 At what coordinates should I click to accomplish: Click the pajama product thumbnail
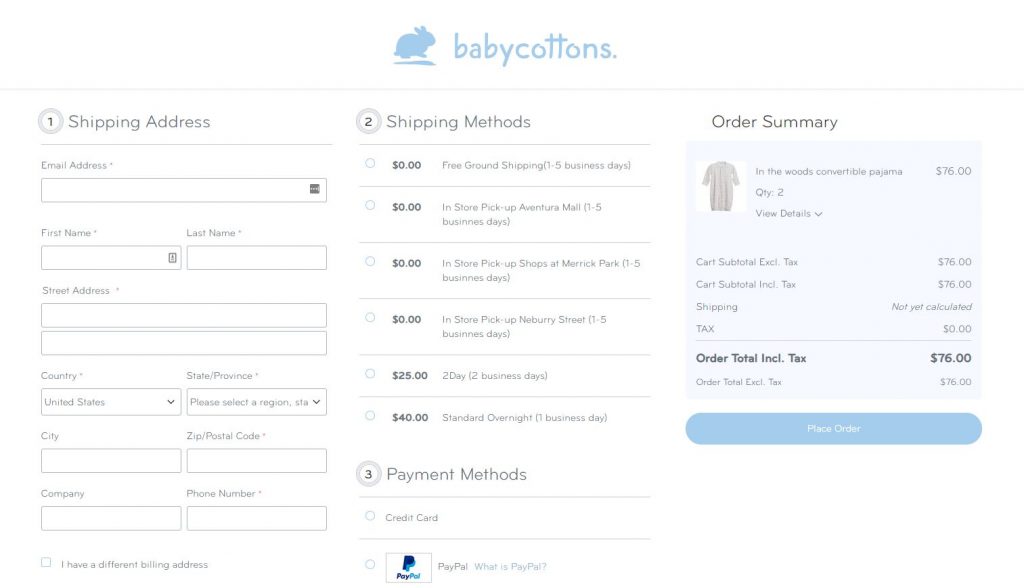pos(720,186)
